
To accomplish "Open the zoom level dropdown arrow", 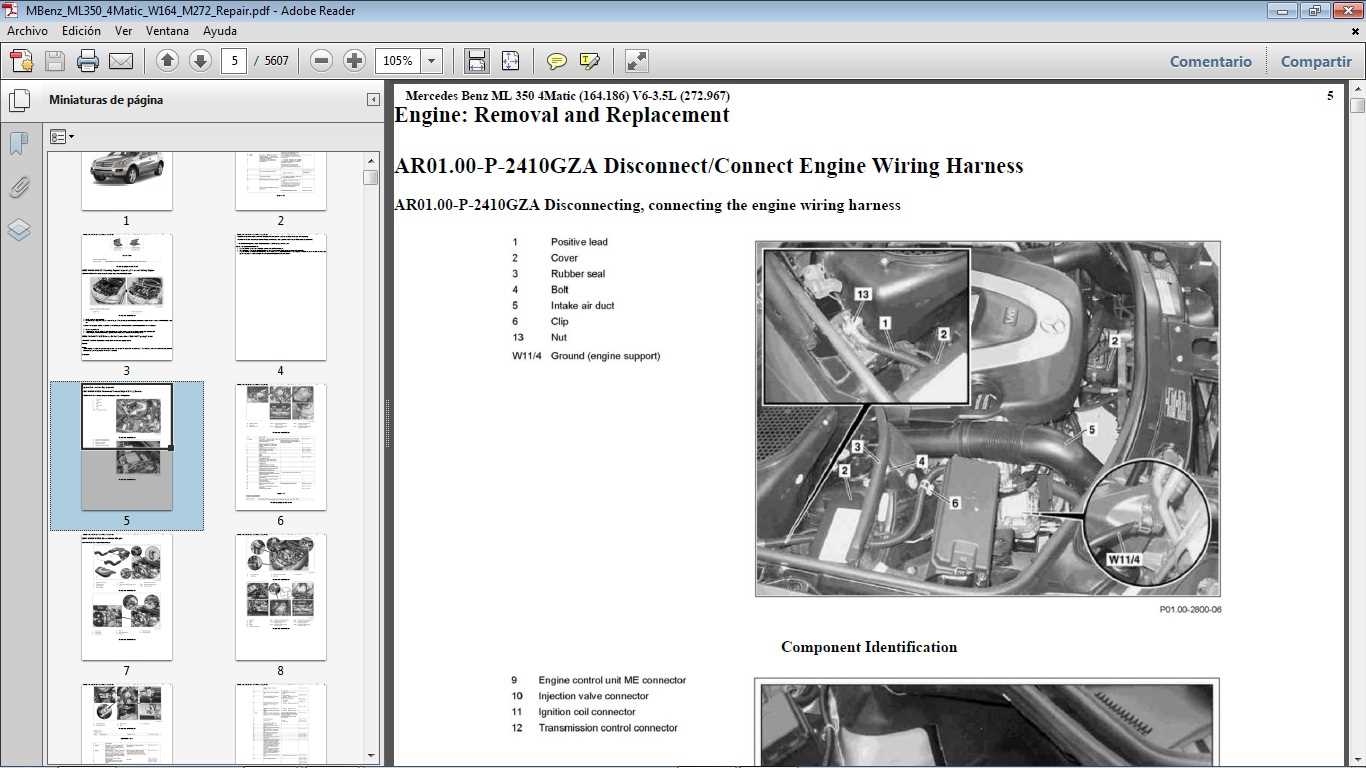I will [x=432, y=61].
